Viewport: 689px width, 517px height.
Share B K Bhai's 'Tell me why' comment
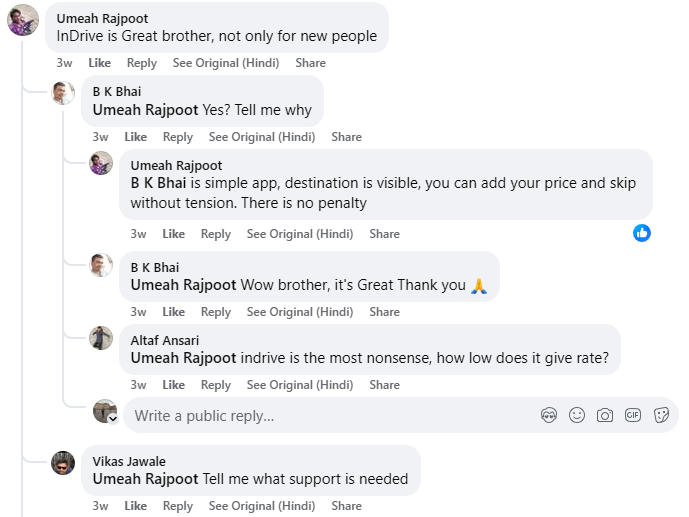(347, 137)
